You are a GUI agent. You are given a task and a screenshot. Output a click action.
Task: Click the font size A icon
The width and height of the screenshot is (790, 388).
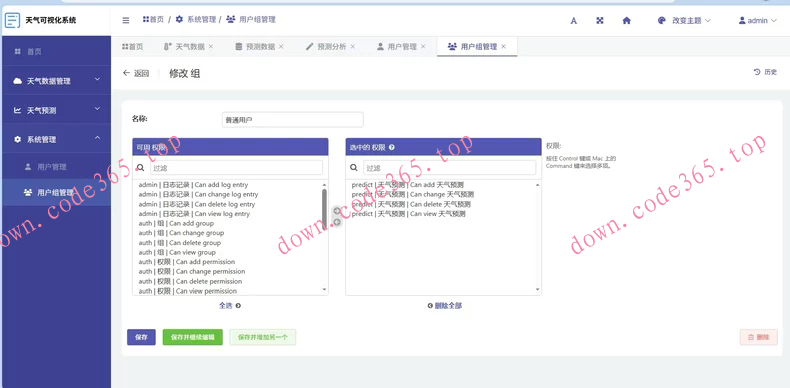pos(573,21)
